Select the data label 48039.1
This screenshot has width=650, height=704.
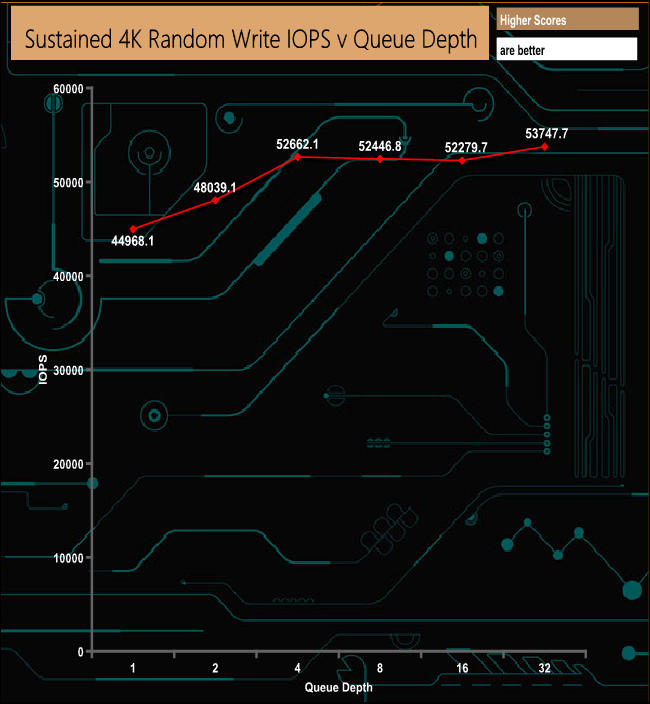(215, 187)
